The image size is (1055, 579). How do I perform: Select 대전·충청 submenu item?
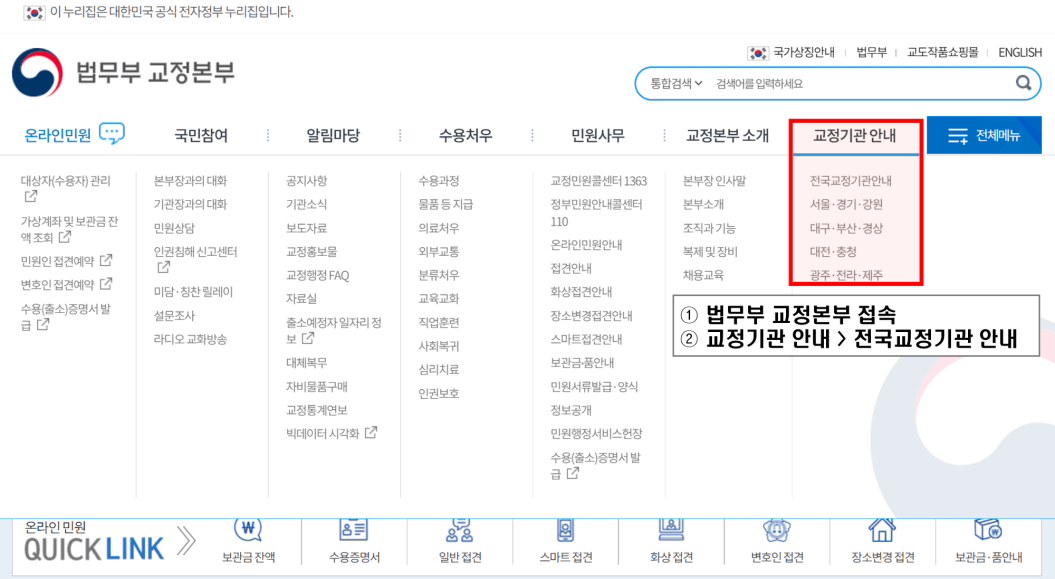pos(833,252)
